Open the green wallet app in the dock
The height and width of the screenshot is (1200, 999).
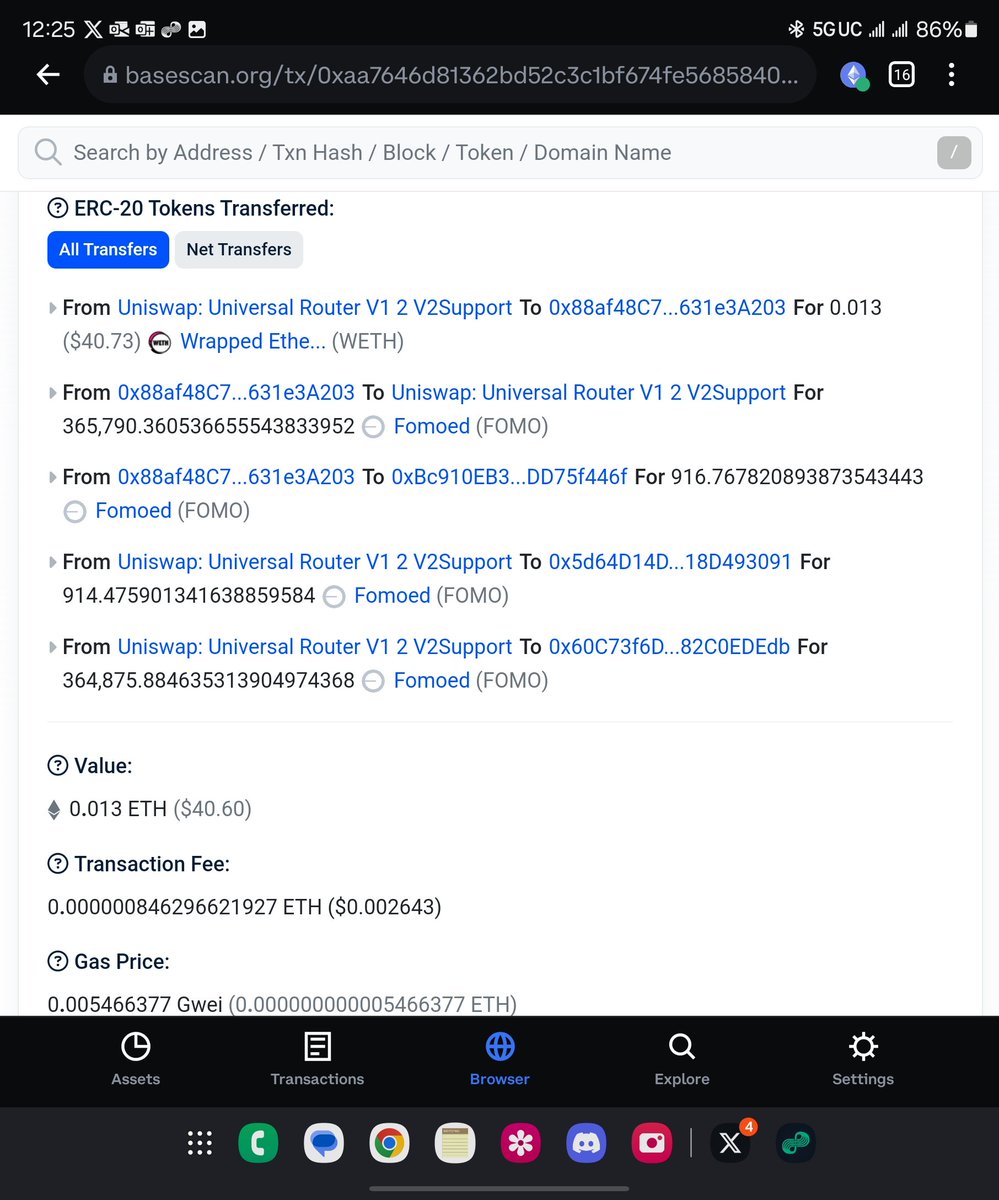pyautogui.click(x=797, y=1143)
